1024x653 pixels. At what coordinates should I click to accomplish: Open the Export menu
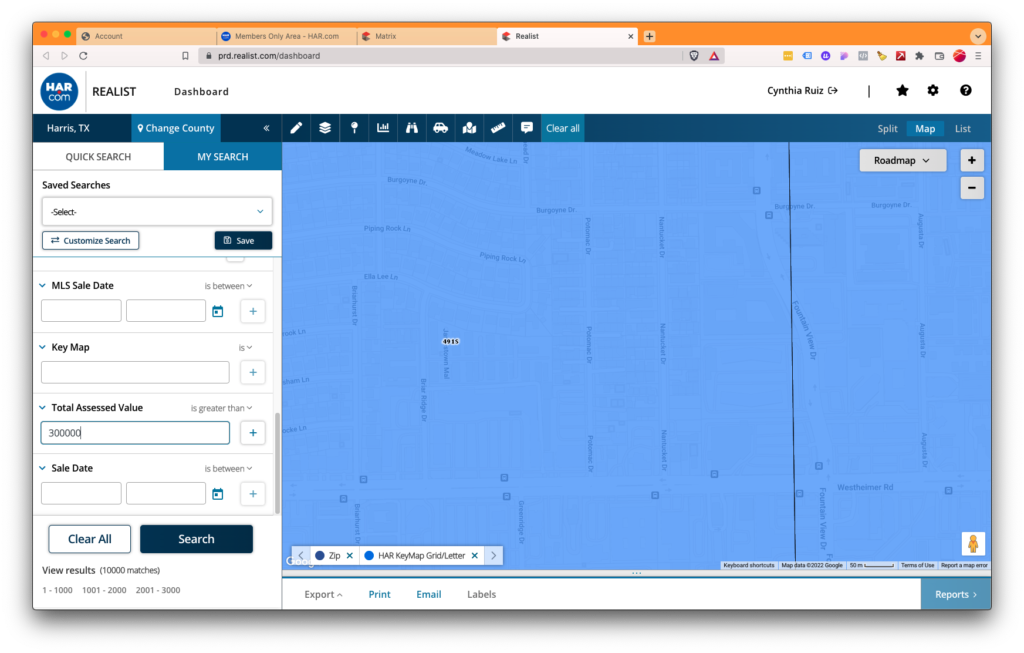tap(323, 594)
